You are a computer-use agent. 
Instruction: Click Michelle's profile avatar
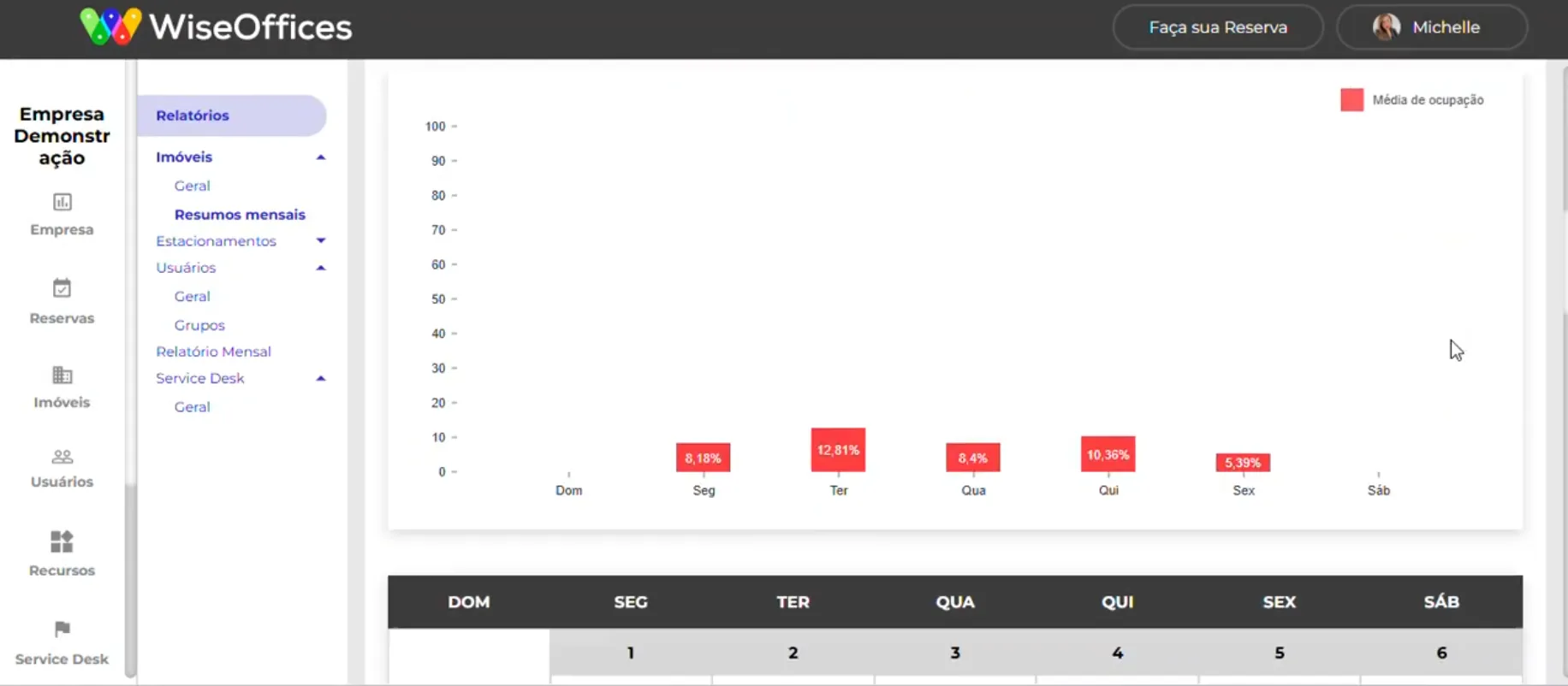tap(1387, 27)
